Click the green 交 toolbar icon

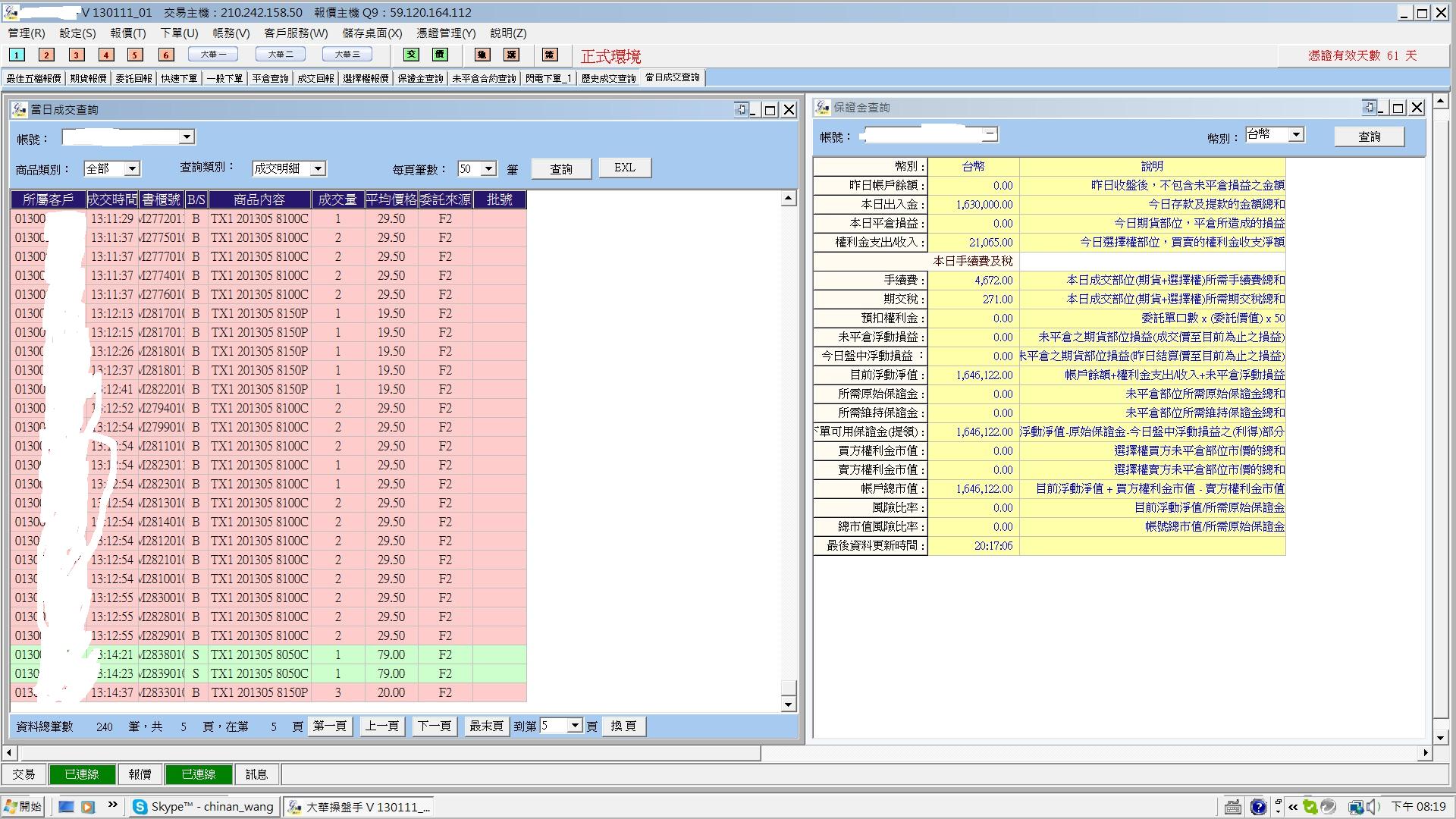pos(411,55)
